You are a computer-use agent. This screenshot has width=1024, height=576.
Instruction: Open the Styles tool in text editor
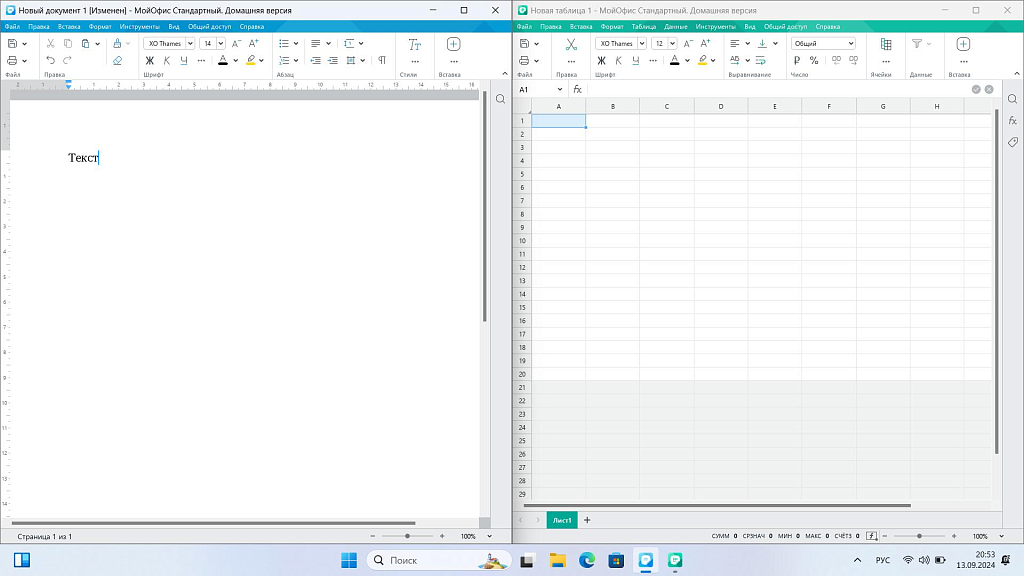pyautogui.click(x=414, y=44)
